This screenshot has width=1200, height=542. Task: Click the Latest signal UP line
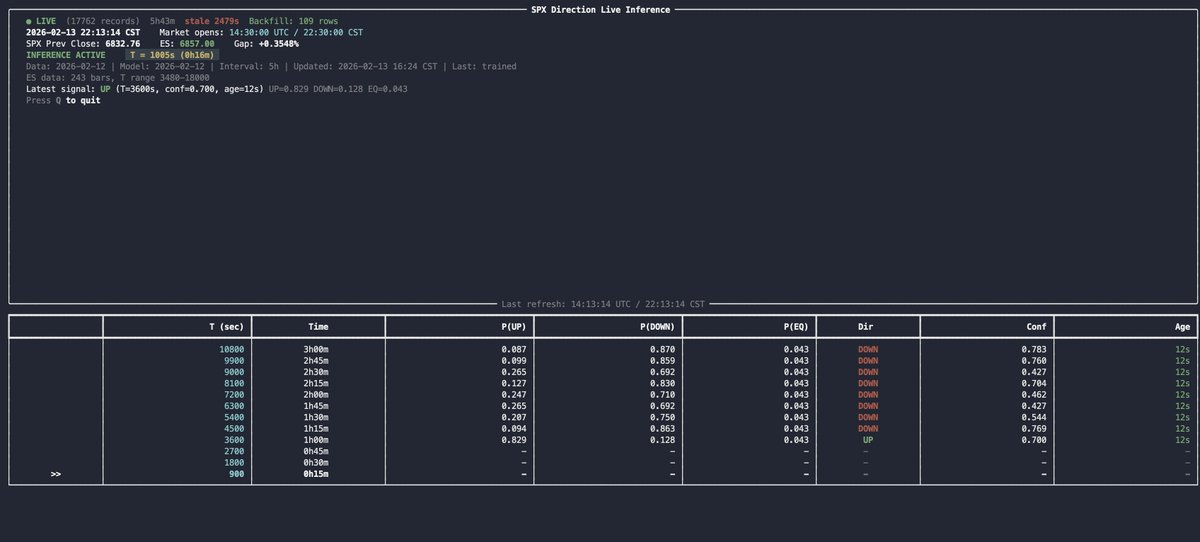(x=217, y=88)
